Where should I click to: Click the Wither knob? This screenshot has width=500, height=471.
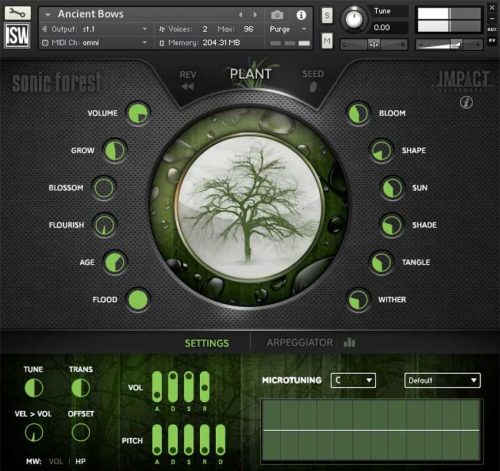[358, 300]
